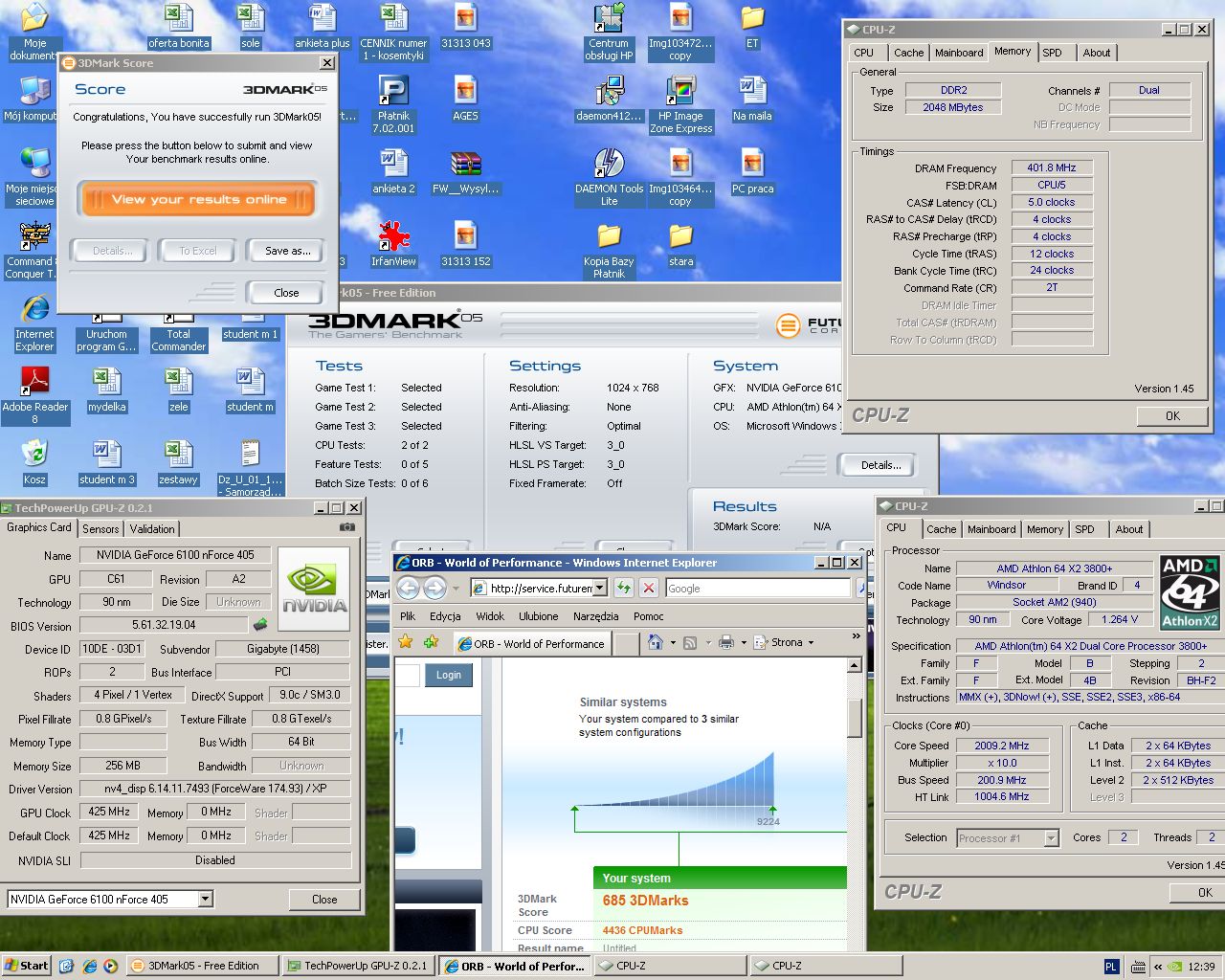Switch to SPD tab in memory CPU-Z
This screenshot has width=1225, height=980.
pyautogui.click(x=1052, y=53)
